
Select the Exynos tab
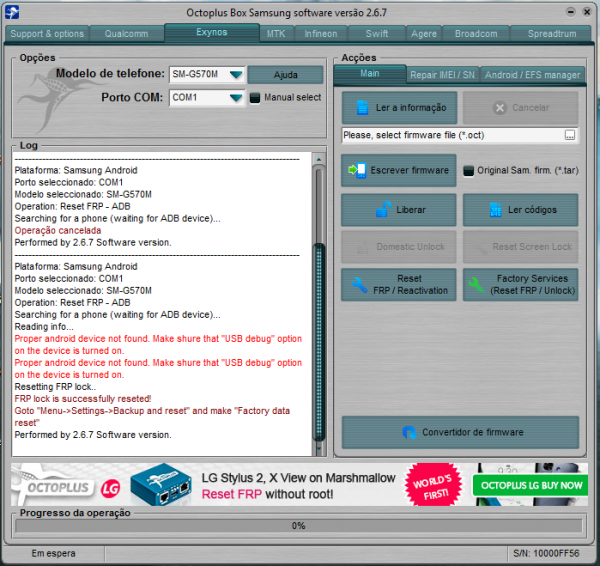212,33
